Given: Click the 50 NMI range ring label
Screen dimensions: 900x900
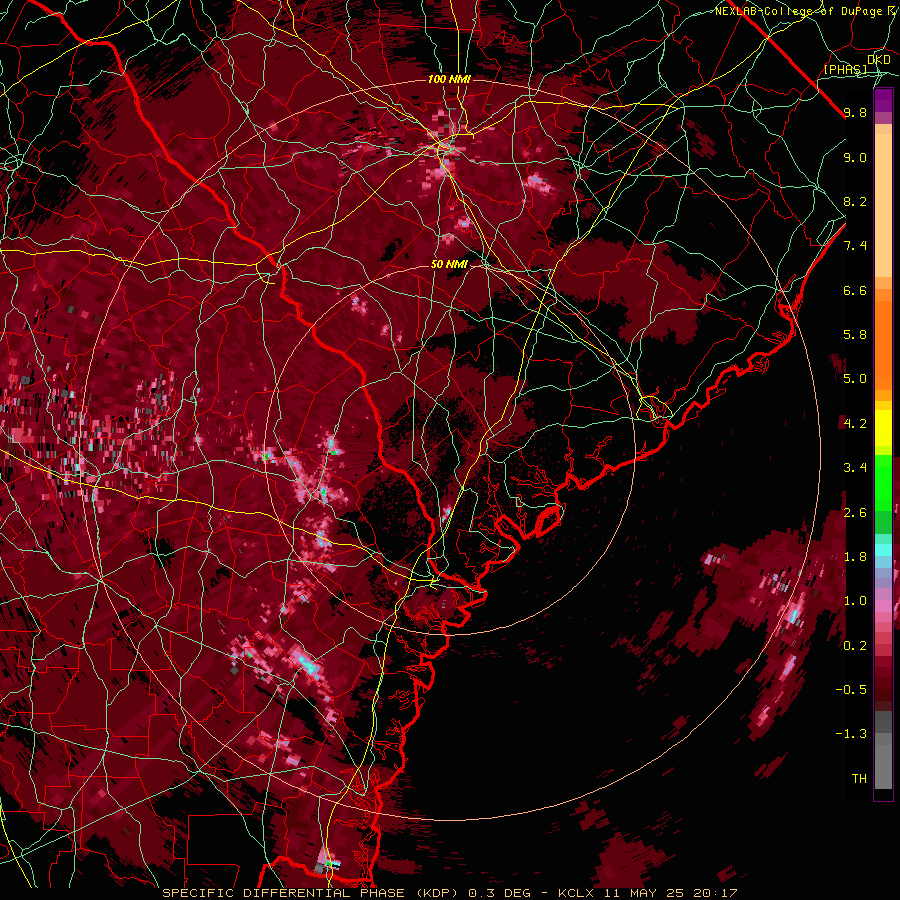Looking at the screenshot, I should point(449,264).
